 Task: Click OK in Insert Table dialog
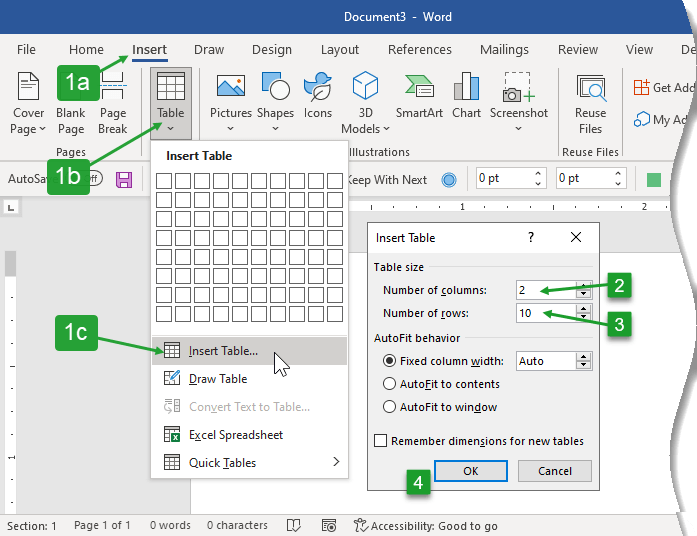pyautogui.click(x=471, y=471)
